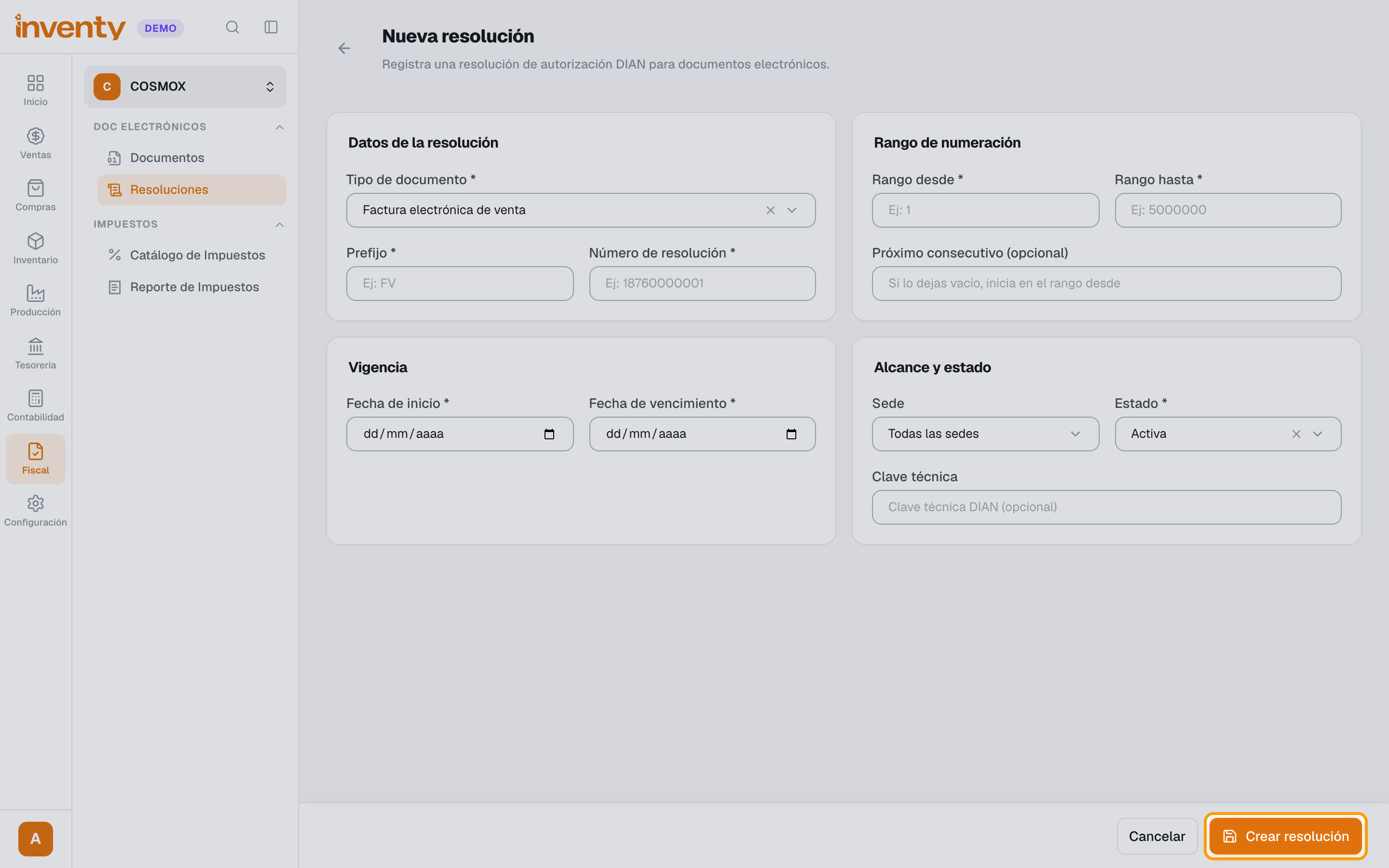Open the Configuración gear
The height and width of the screenshot is (868, 1389).
click(36, 511)
